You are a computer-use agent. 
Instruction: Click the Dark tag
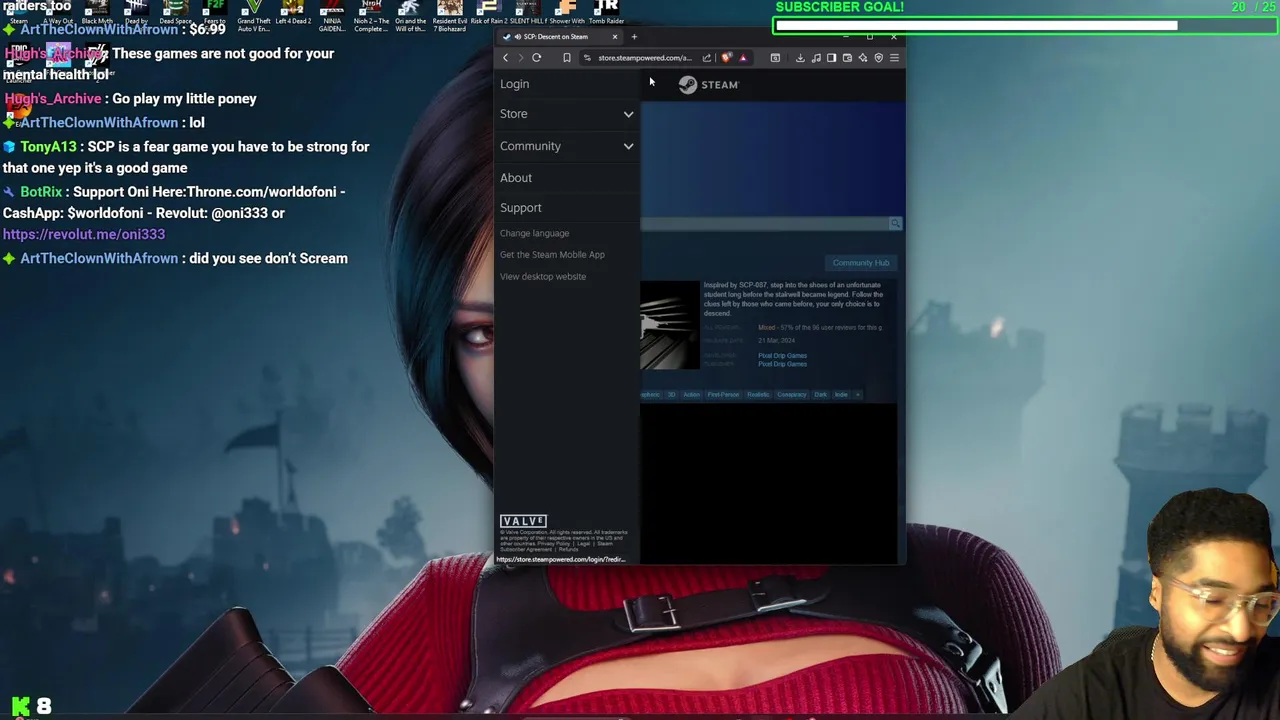820,395
